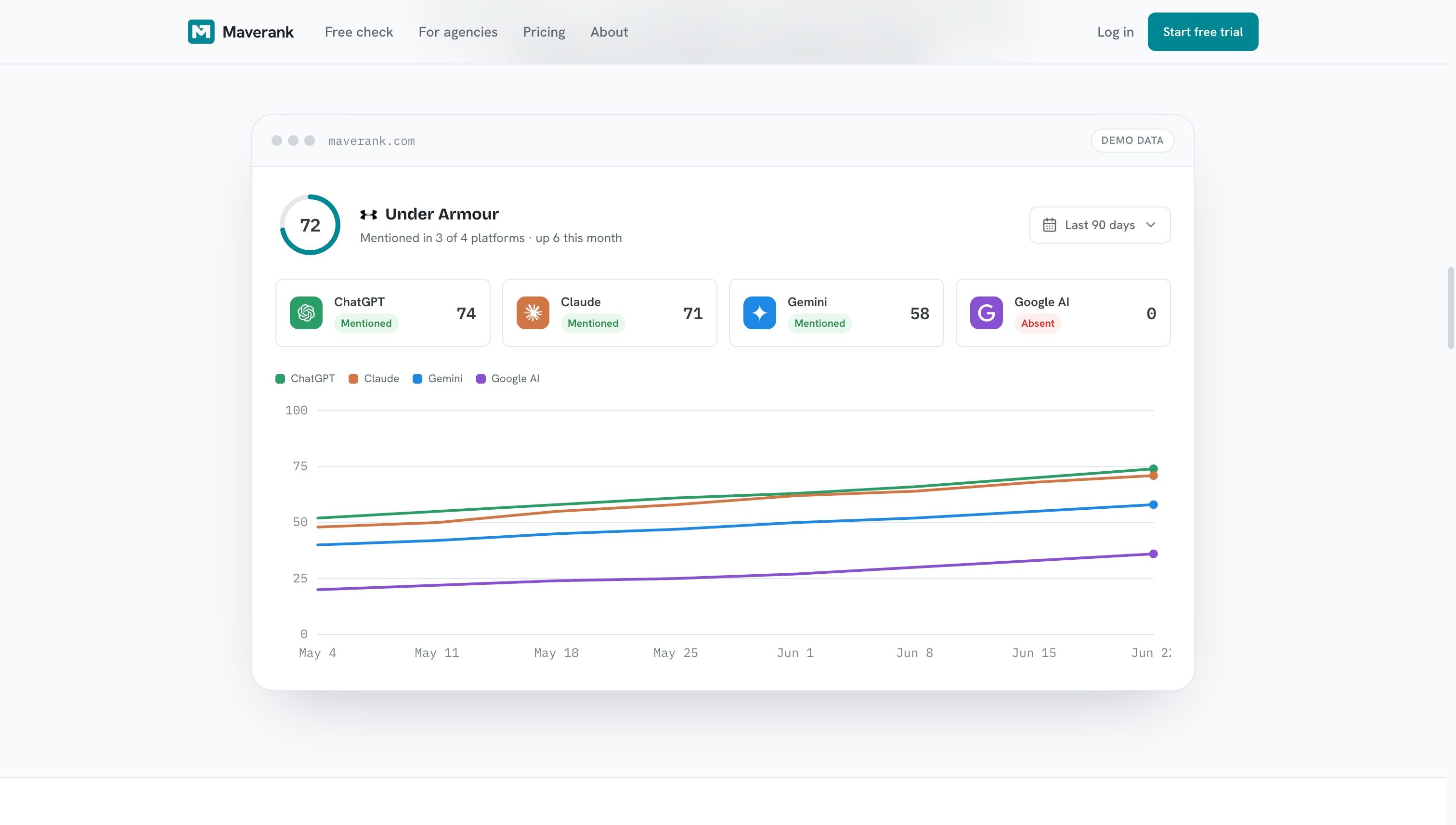Image resolution: width=1456 pixels, height=825 pixels.
Task: Click the DEMO DATA badge
Action: (1132, 141)
